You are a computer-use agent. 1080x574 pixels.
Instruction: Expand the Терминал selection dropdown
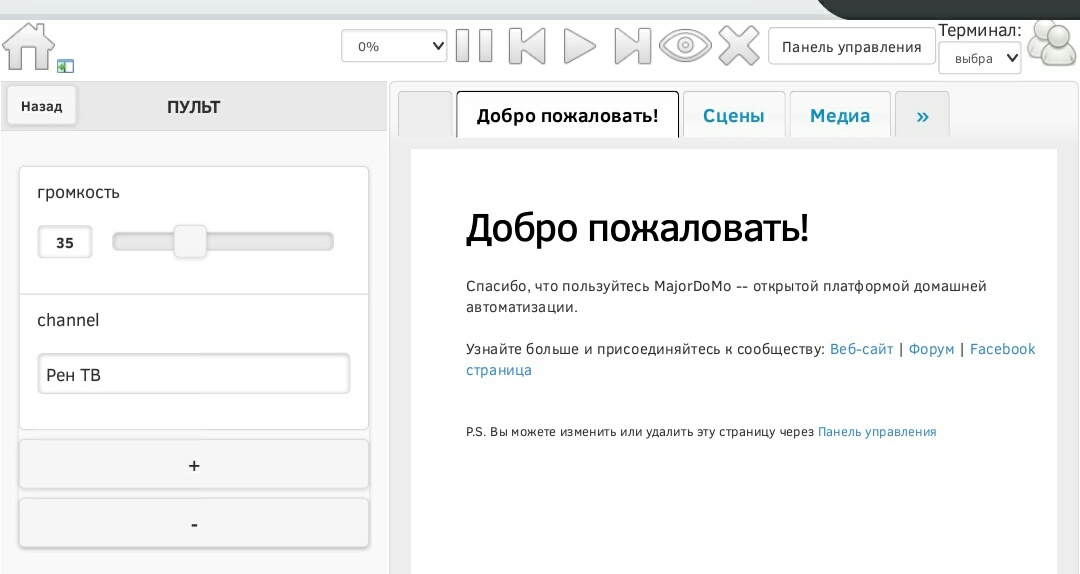tap(979, 59)
